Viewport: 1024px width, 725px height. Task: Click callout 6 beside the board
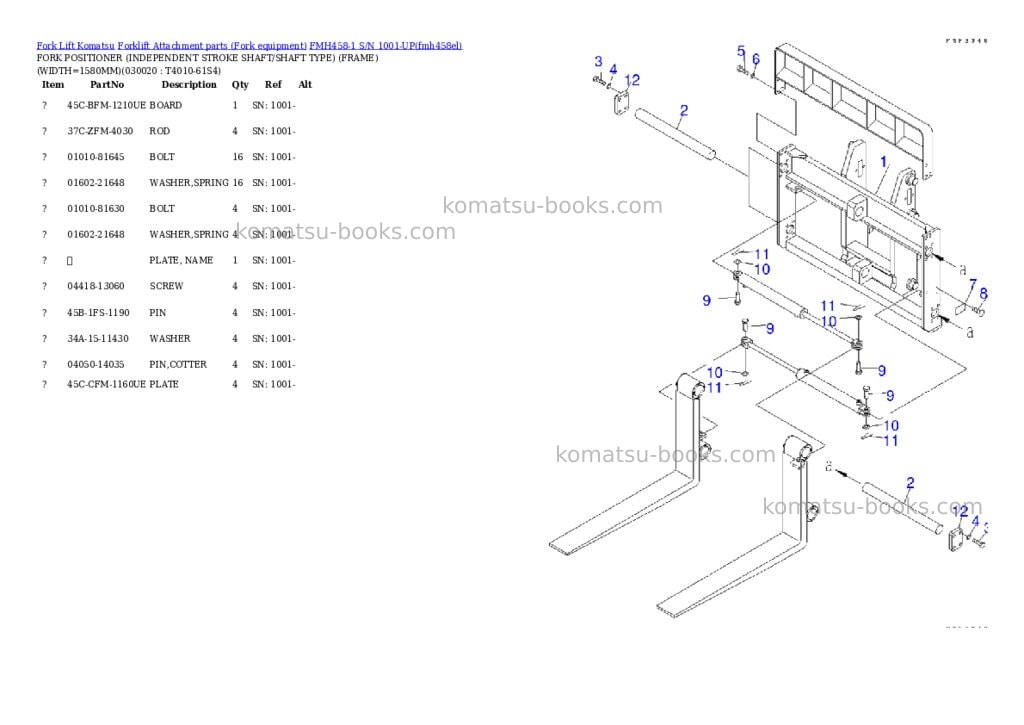point(756,59)
